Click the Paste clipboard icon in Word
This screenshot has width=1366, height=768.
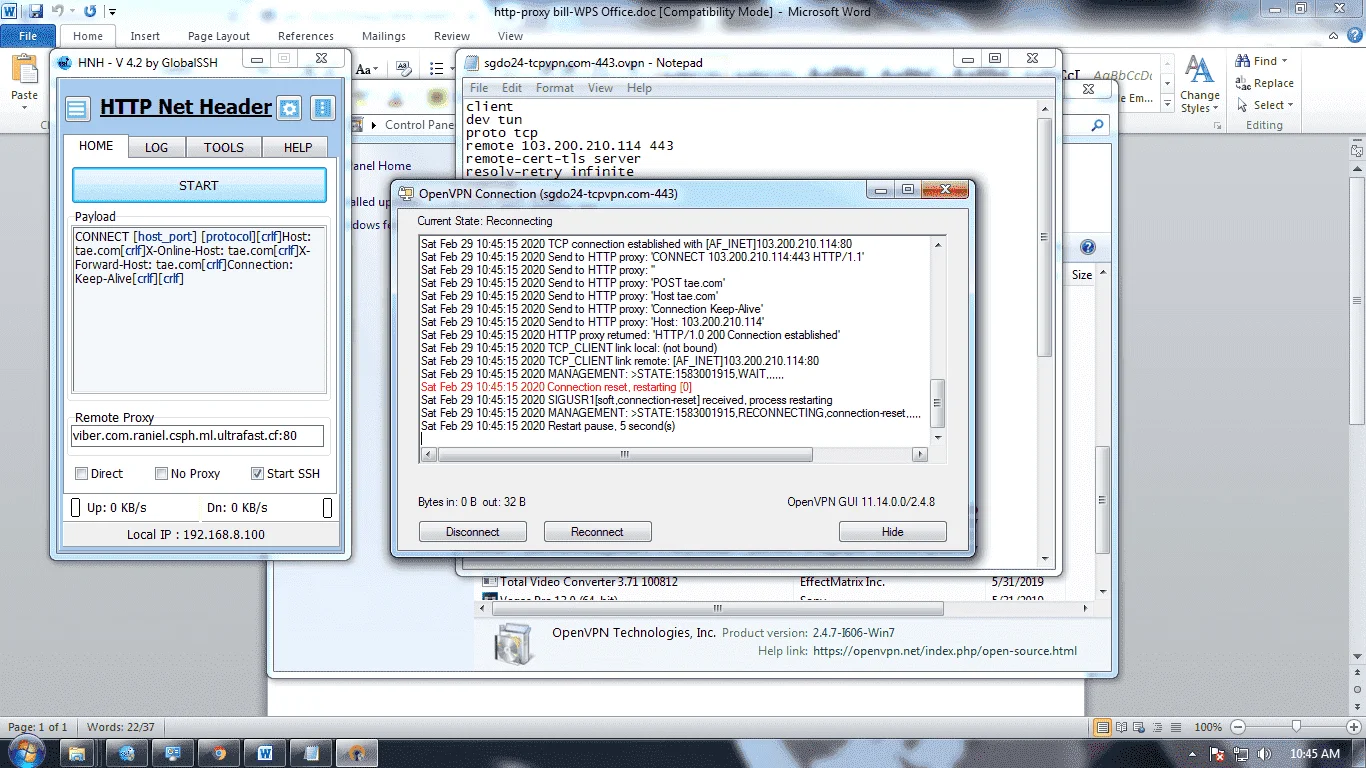[24, 70]
